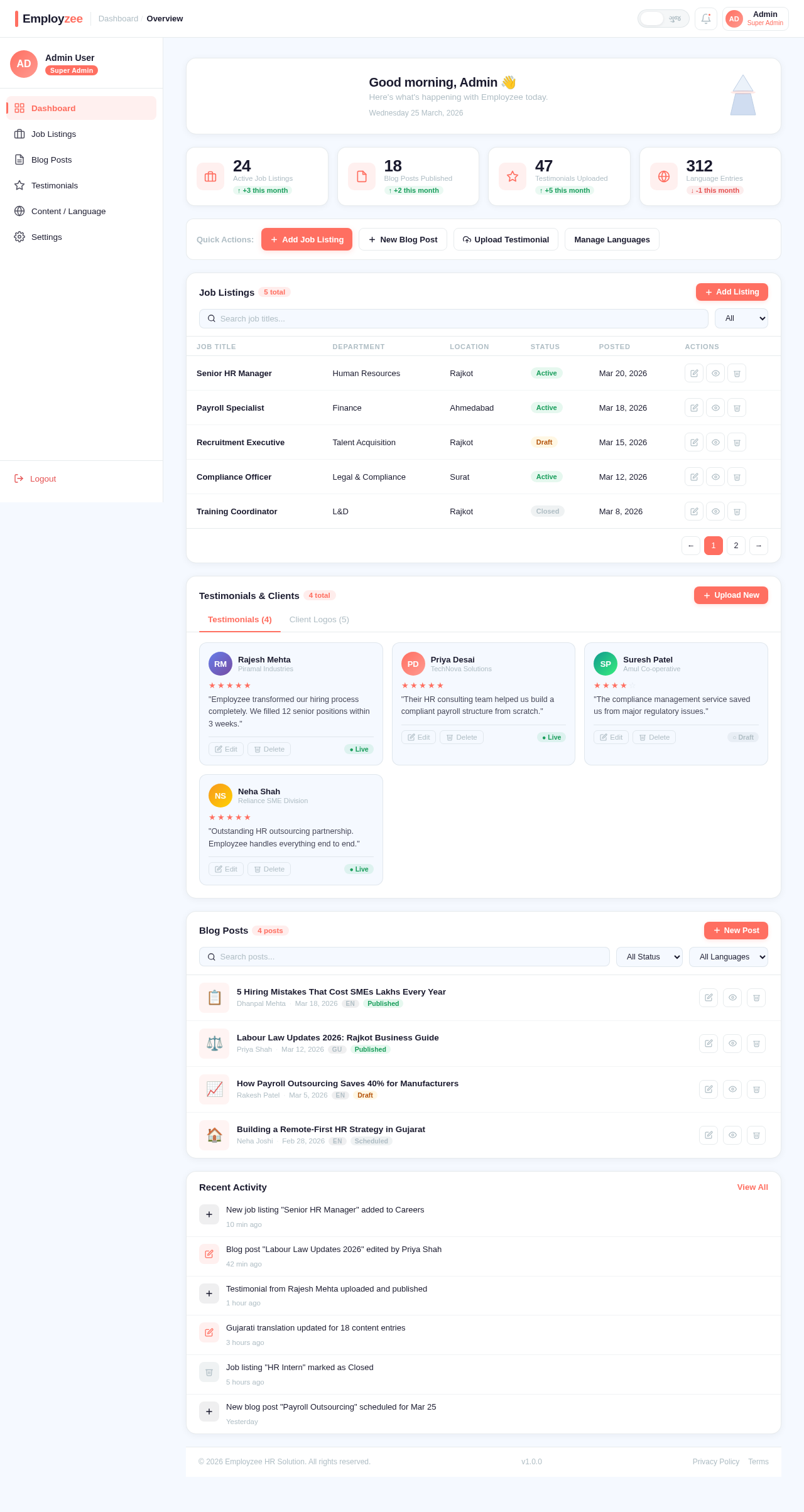
Task: Open Testimonials in the sidebar
Action: coord(81,185)
